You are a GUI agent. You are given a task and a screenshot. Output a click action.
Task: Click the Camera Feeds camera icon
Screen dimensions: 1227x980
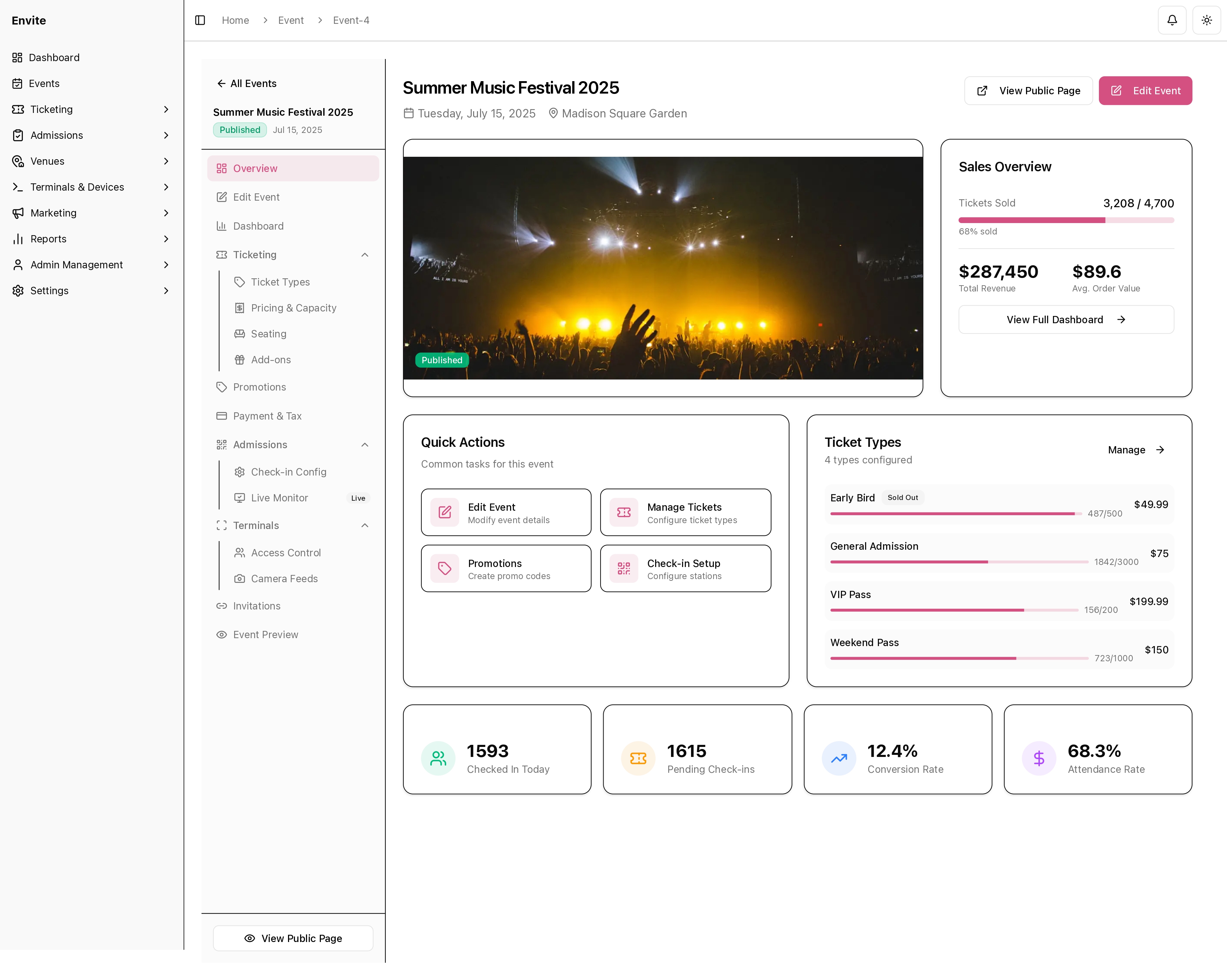(x=240, y=579)
